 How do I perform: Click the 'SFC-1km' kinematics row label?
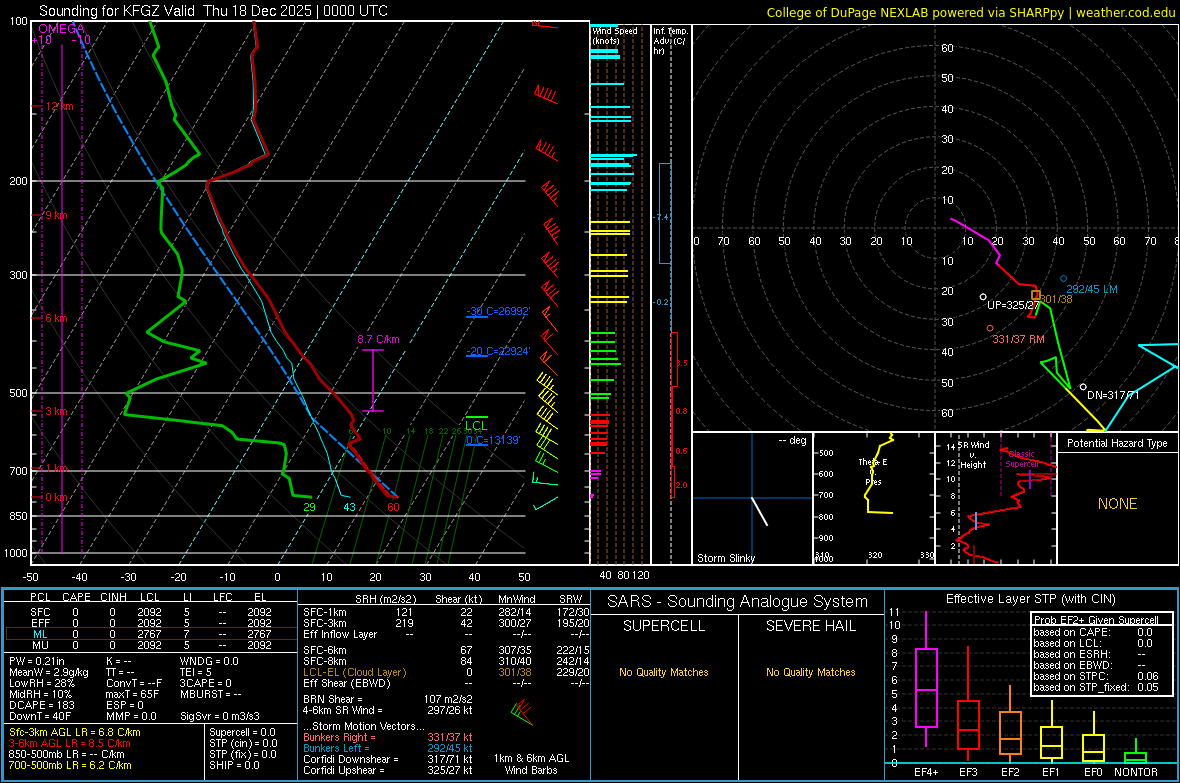[x=325, y=612]
